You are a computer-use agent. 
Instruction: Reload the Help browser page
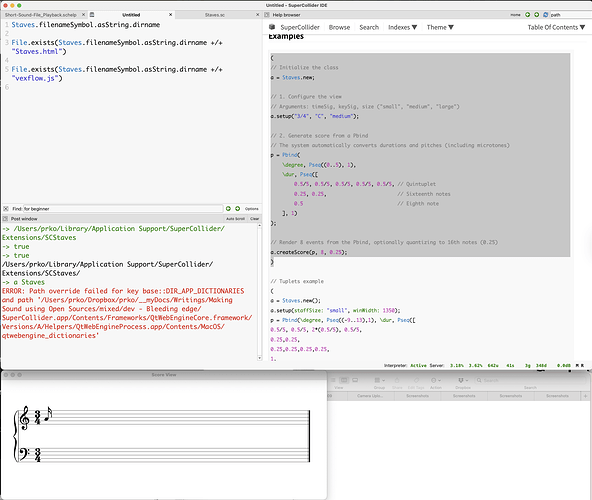[x=546, y=15]
